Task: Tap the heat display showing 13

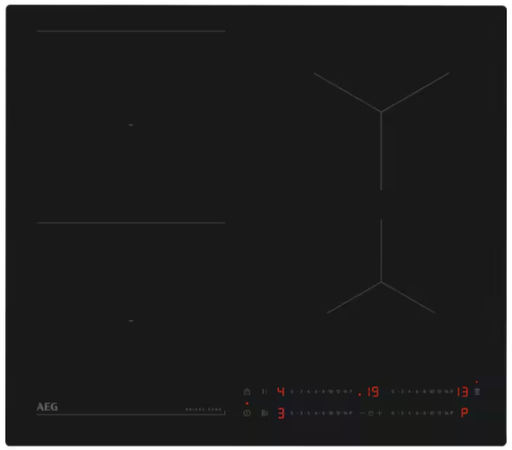Action: point(463,392)
